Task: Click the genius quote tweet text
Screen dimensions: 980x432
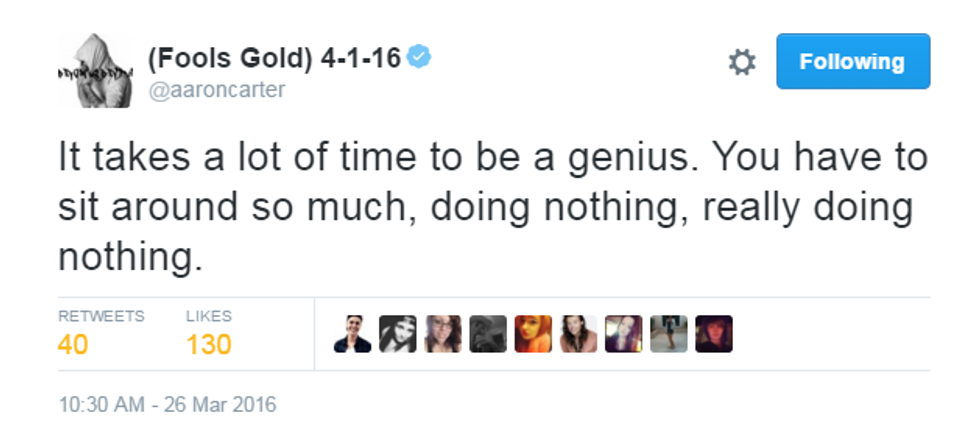Action: 490,208
